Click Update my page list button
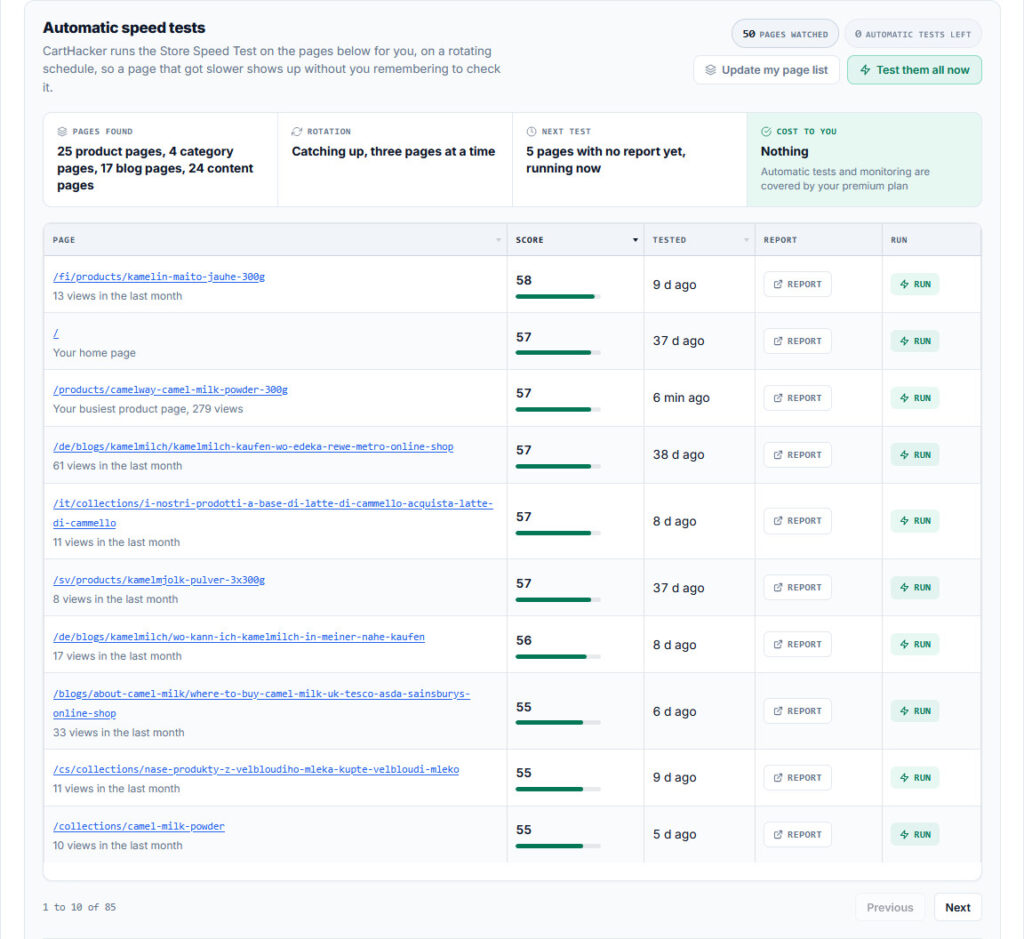The image size is (1024, 939). (x=766, y=70)
